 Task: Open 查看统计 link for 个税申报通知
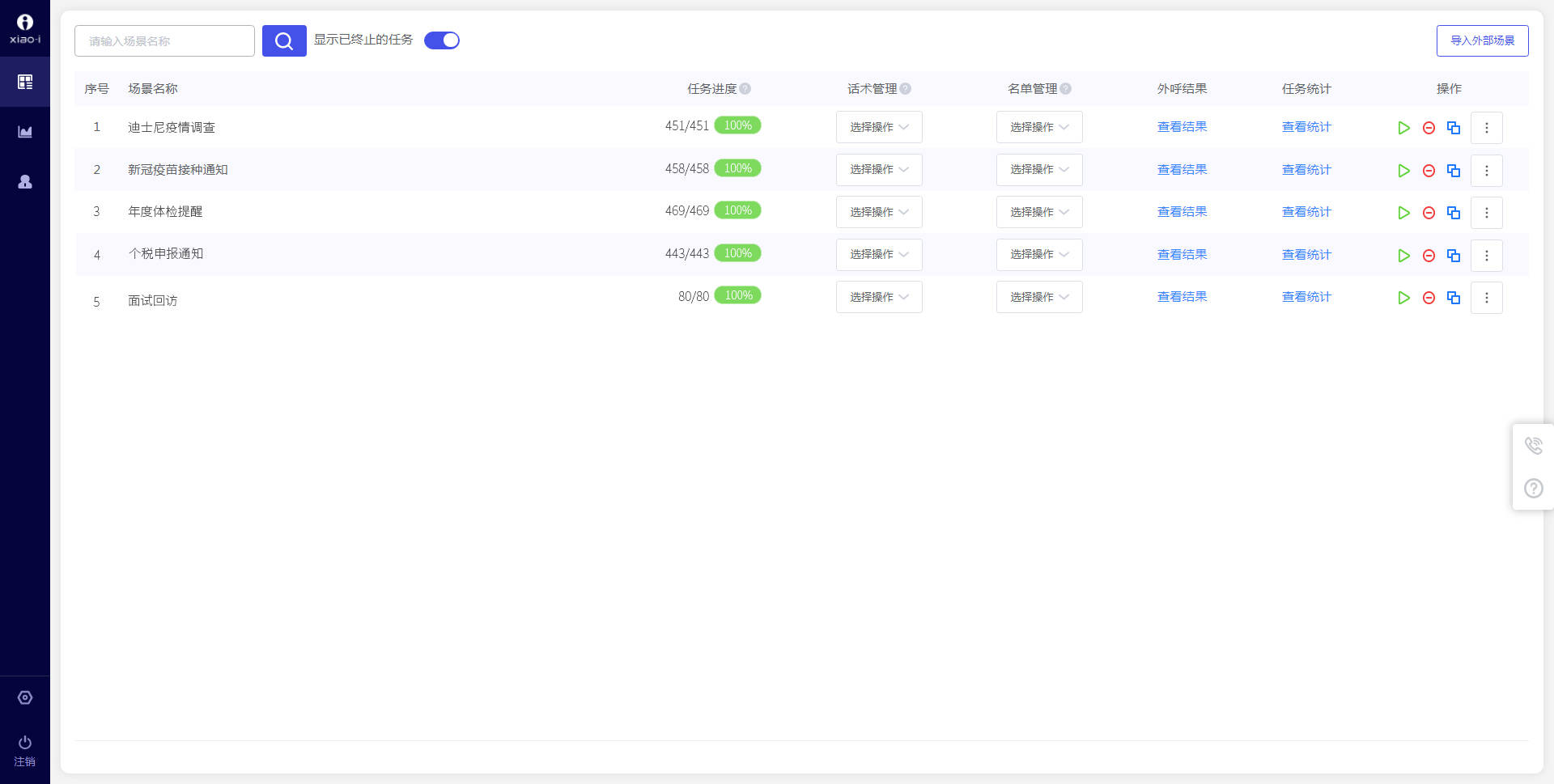pos(1306,255)
